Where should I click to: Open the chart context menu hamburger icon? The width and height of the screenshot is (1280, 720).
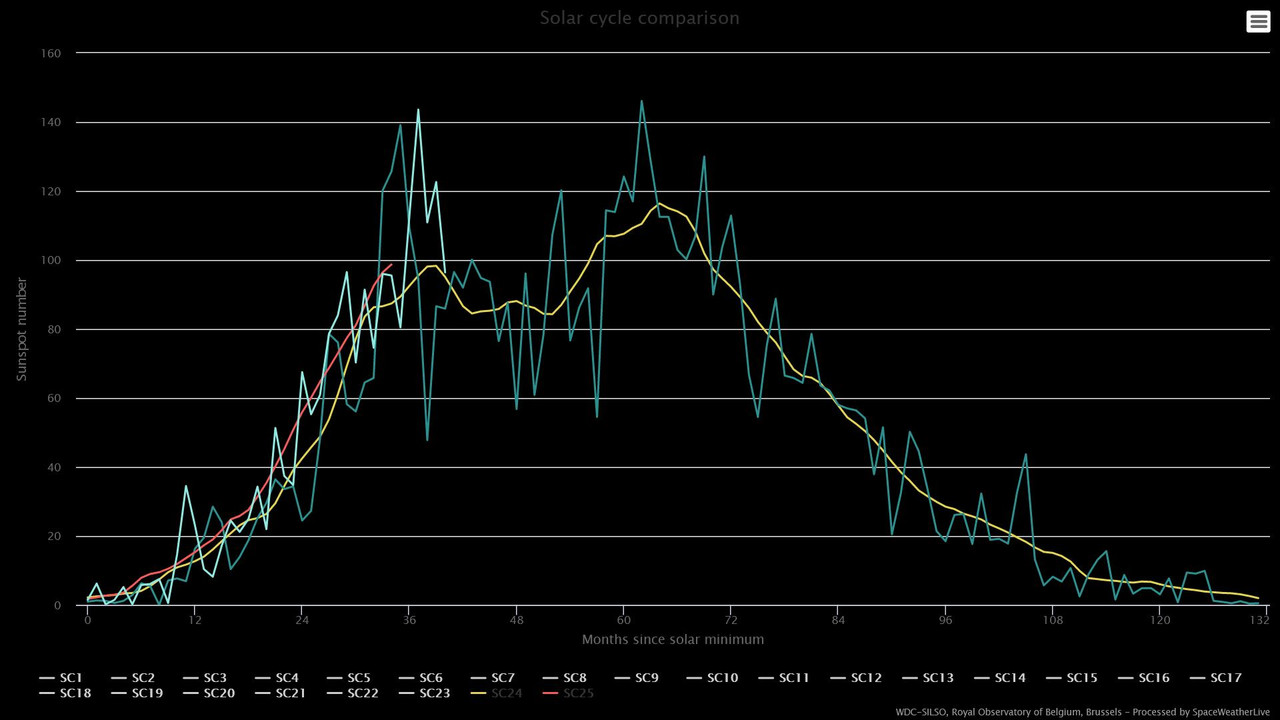coord(1258,21)
